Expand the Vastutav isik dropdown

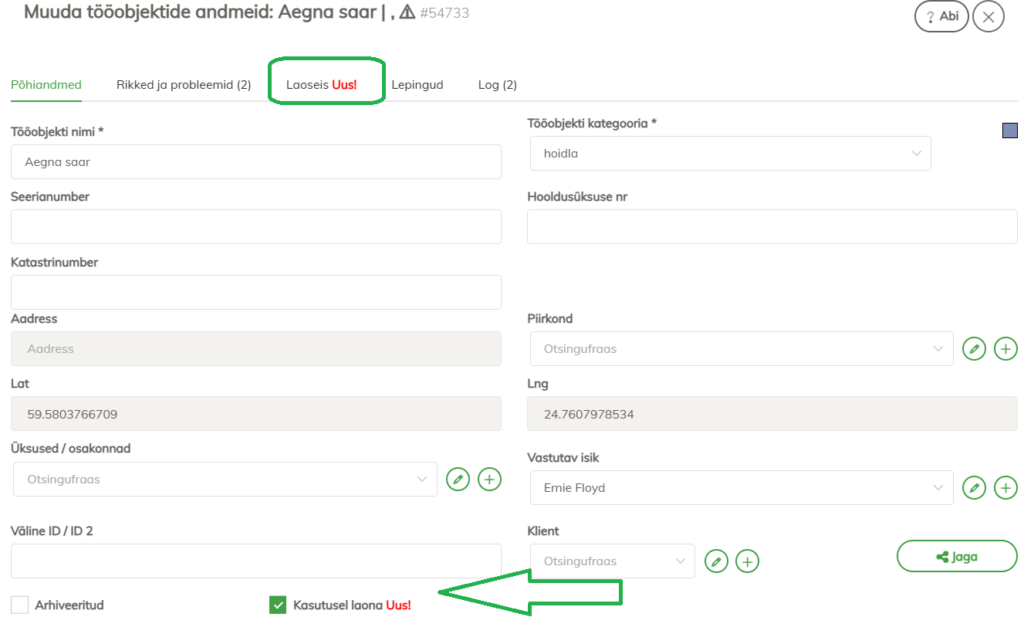tap(741, 488)
